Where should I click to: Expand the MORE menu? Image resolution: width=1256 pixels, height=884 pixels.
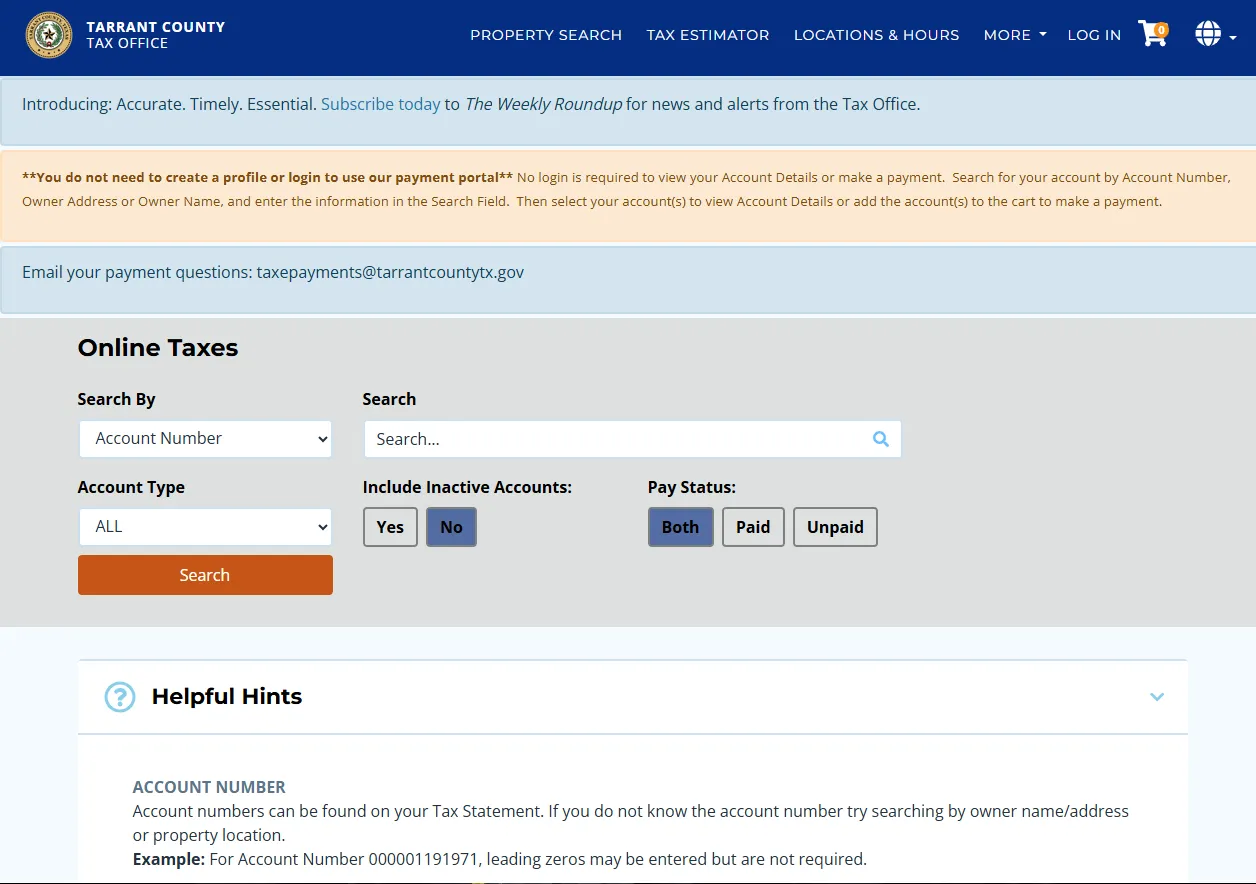(1015, 35)
